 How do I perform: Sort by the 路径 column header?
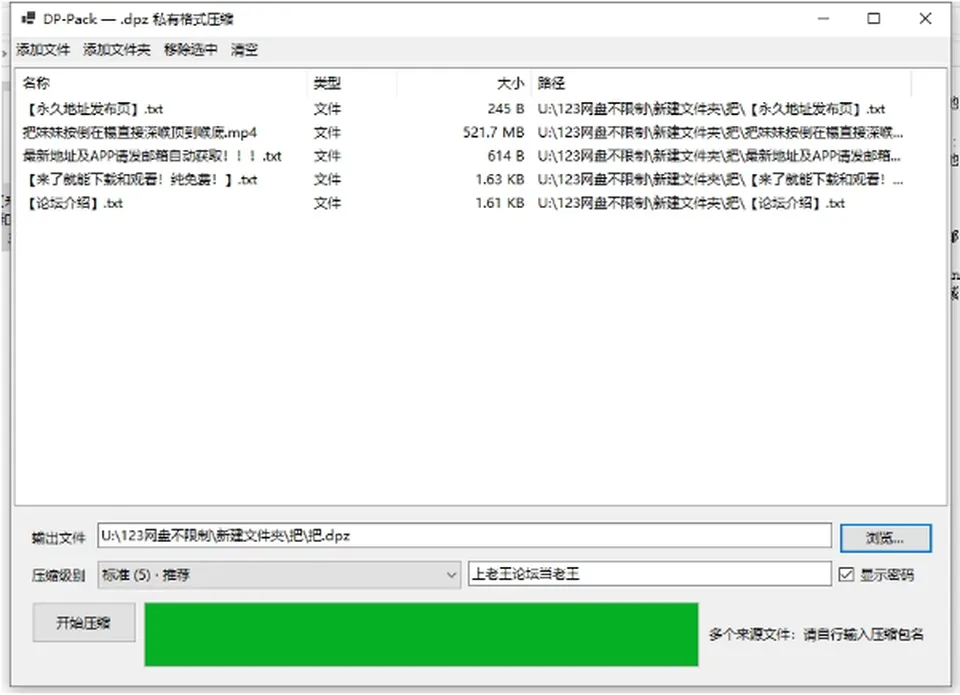pos(721,83)
